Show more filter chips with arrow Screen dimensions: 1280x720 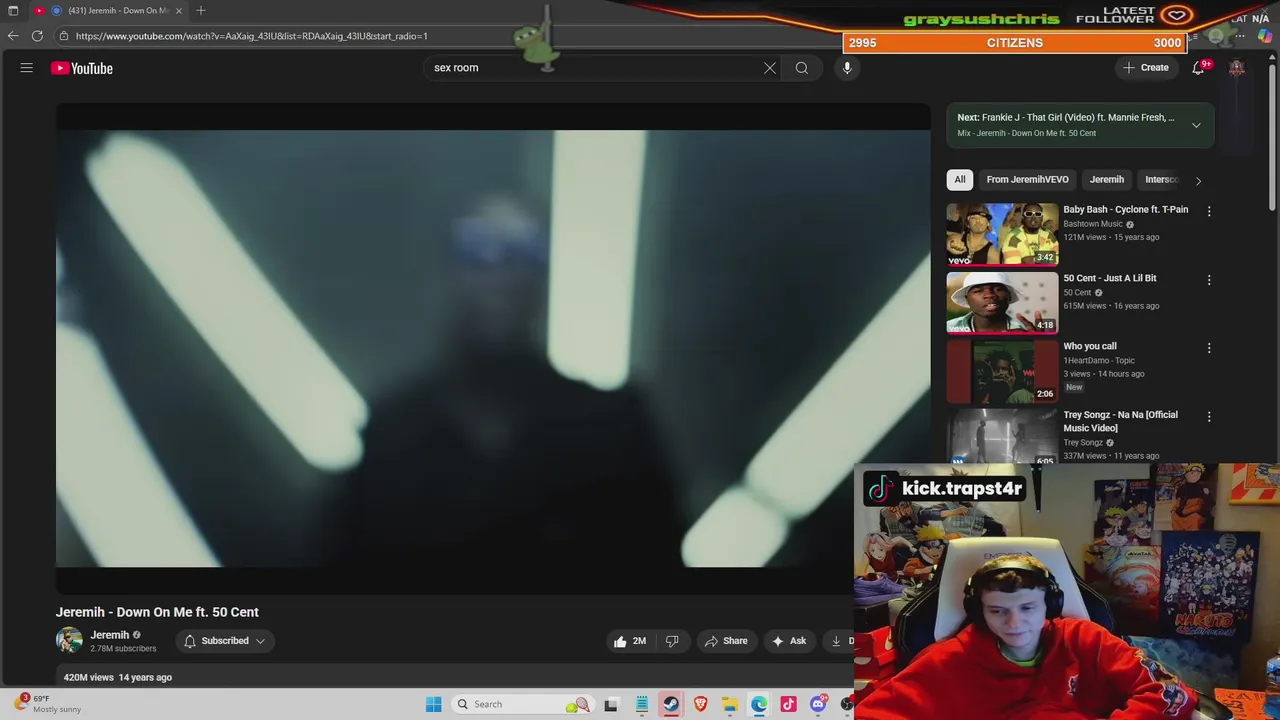1198,181
